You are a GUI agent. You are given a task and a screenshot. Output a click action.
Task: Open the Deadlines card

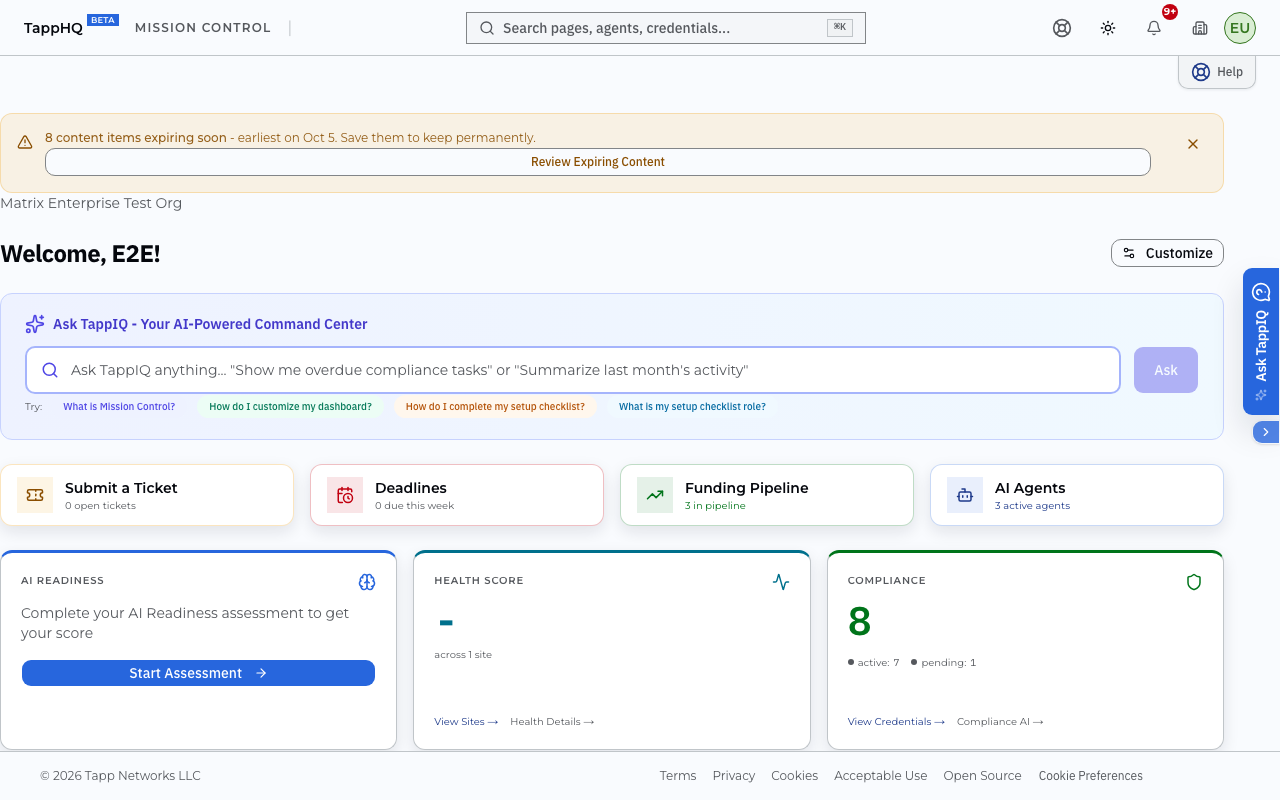tap(457, 495)
